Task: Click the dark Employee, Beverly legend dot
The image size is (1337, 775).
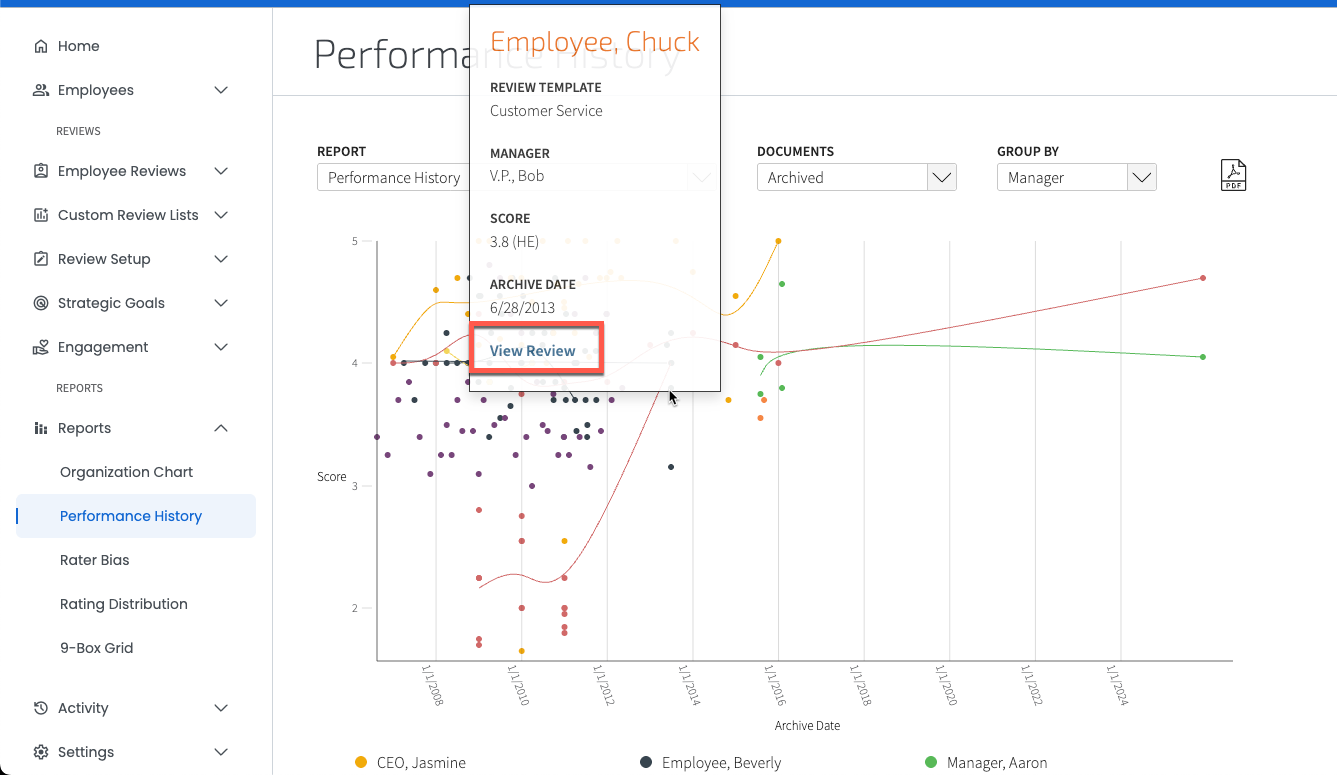Action: (x=646, y=763)
